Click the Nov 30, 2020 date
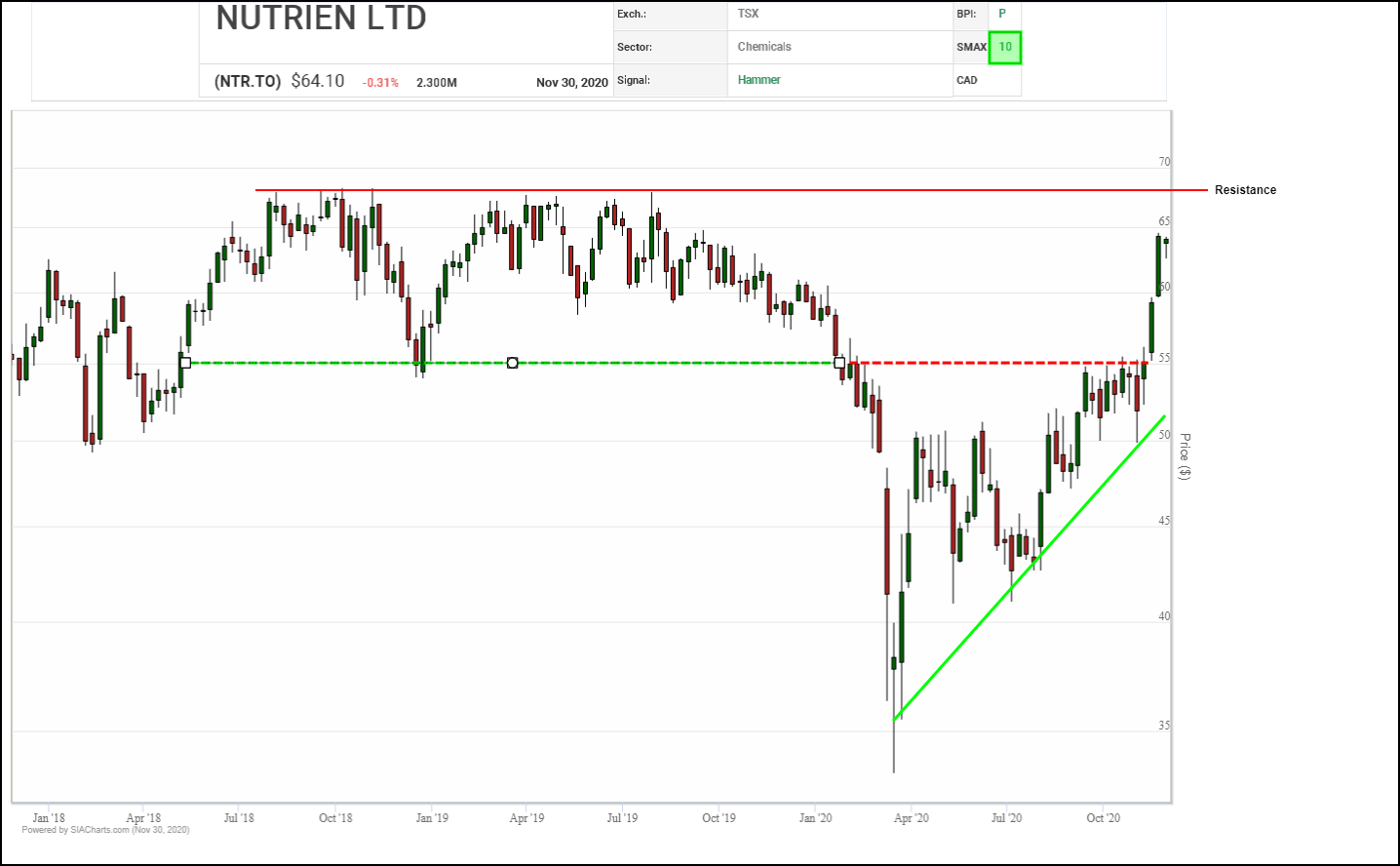The width and height of the screenshot is (1400, 866). tap(571, 83)
